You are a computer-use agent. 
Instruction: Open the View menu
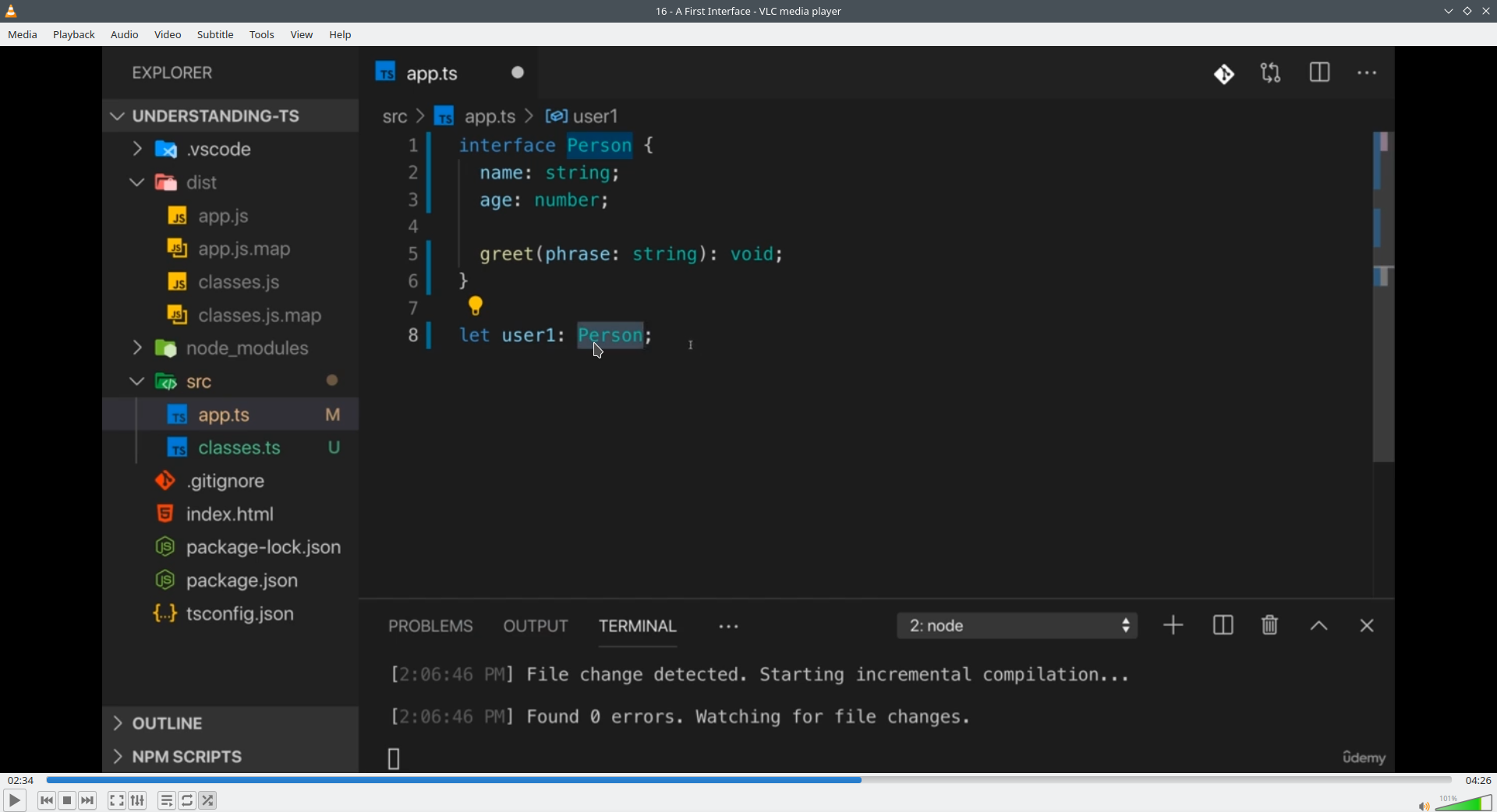tap(302, 35)
